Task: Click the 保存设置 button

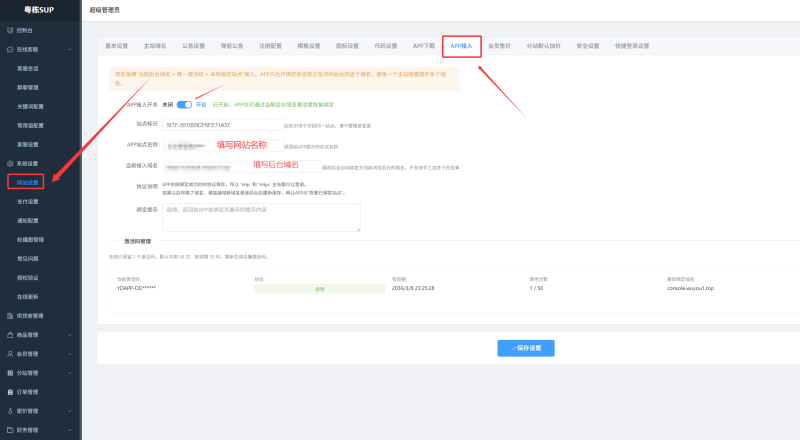Action: point(525,348)
